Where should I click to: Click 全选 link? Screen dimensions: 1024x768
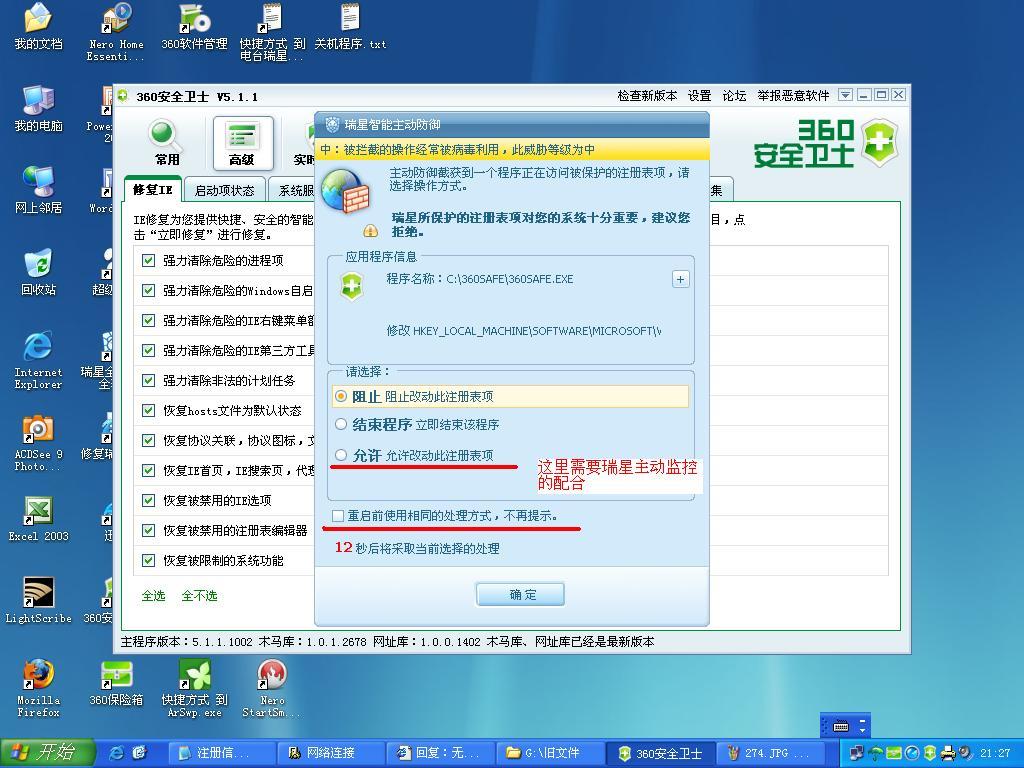point(153,596)
